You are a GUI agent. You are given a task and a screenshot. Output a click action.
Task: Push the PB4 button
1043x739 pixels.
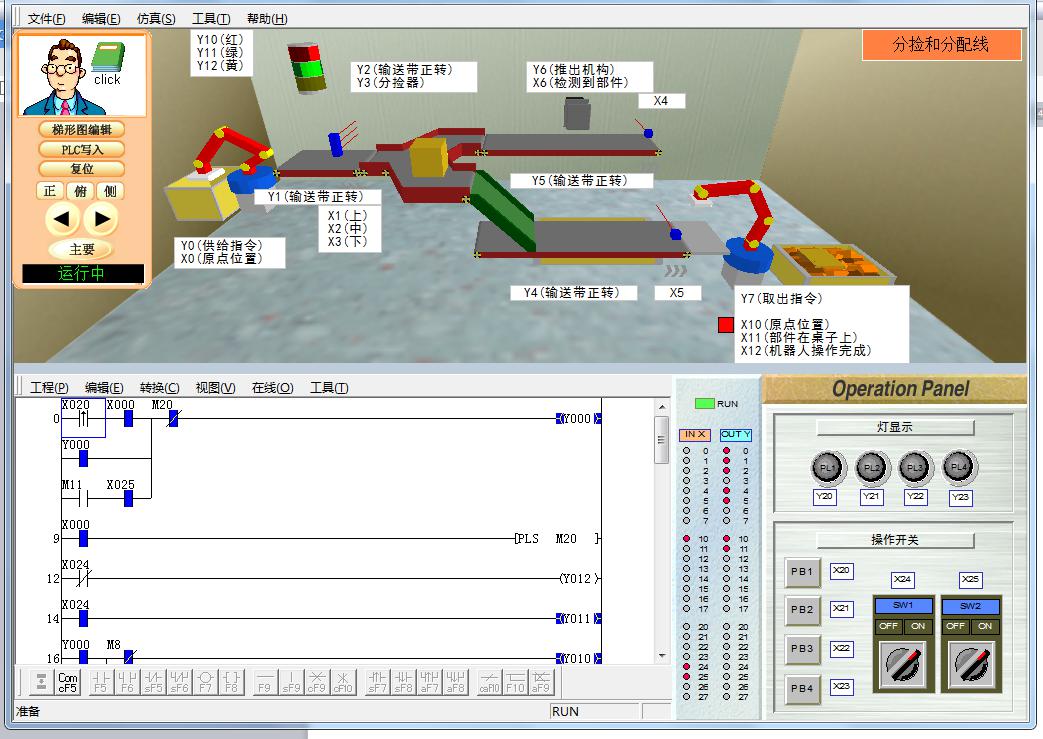pyautogui.click(x=803, y=688)
